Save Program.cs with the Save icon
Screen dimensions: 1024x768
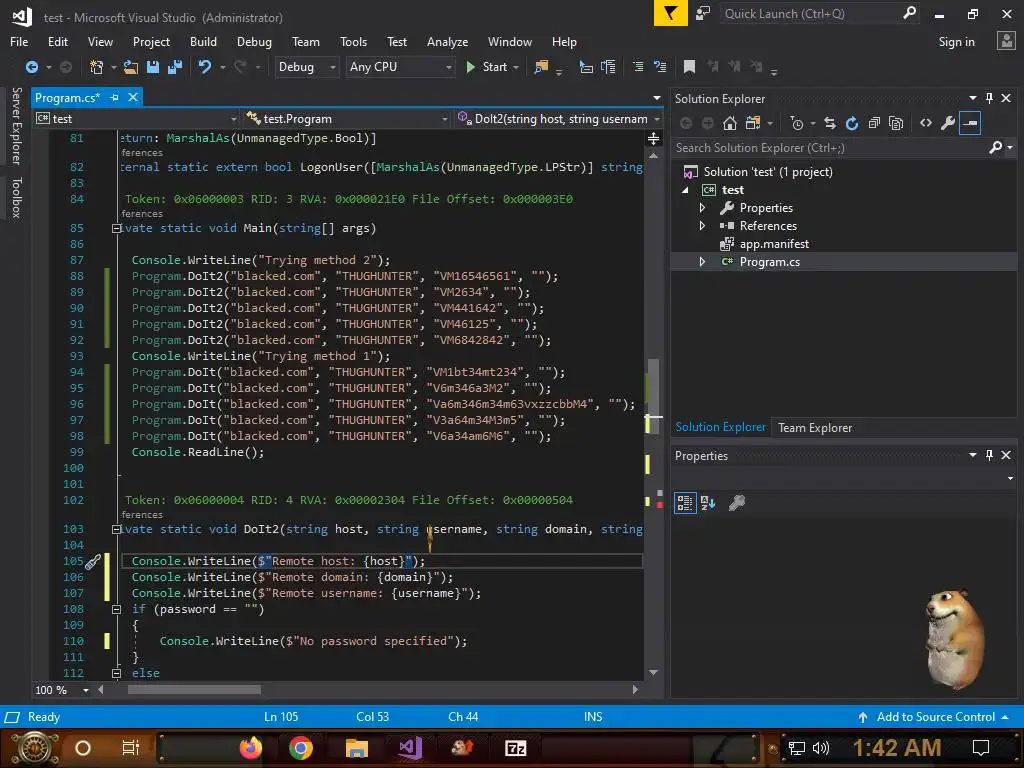(153, 67)
